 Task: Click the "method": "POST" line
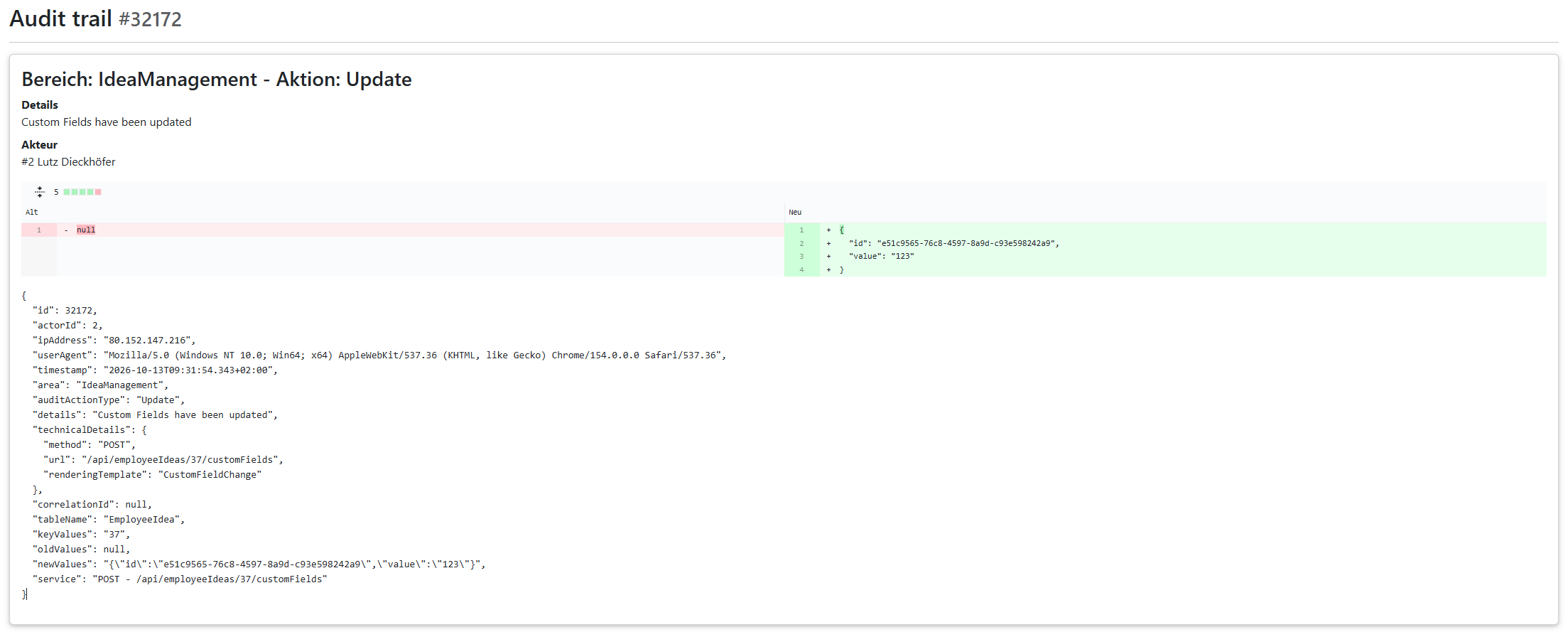[90, 445]
